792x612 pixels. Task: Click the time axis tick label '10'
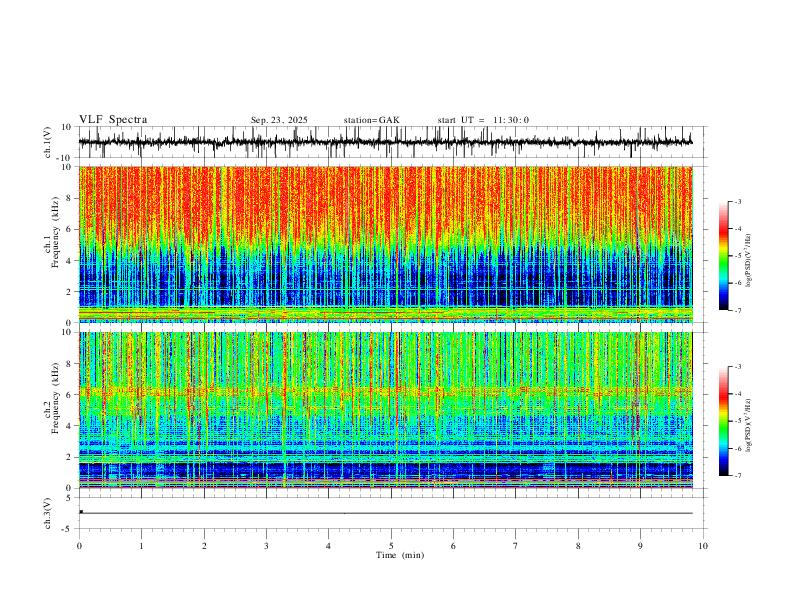coord(703,546)
